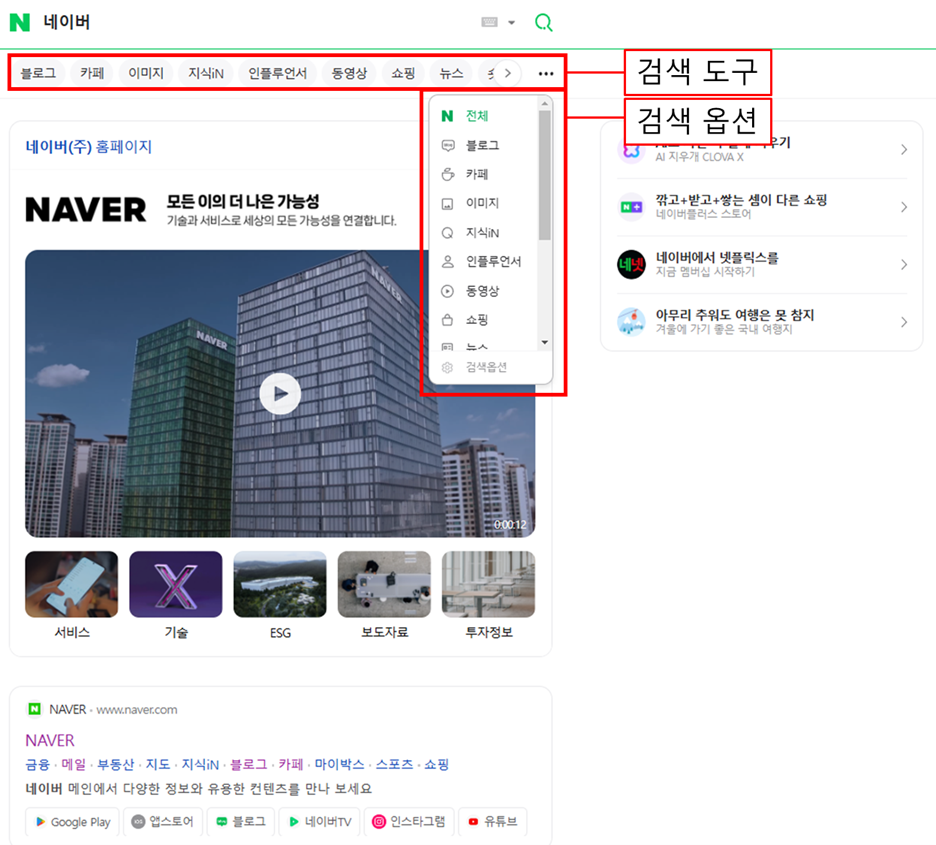936x845 pixels.
Task: Play the Naver building video
Action: click(x=280, y=394)
